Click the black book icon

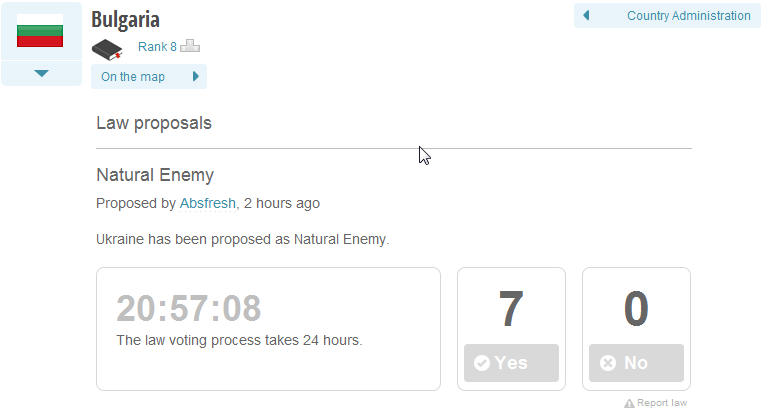(x=107, y=50)
